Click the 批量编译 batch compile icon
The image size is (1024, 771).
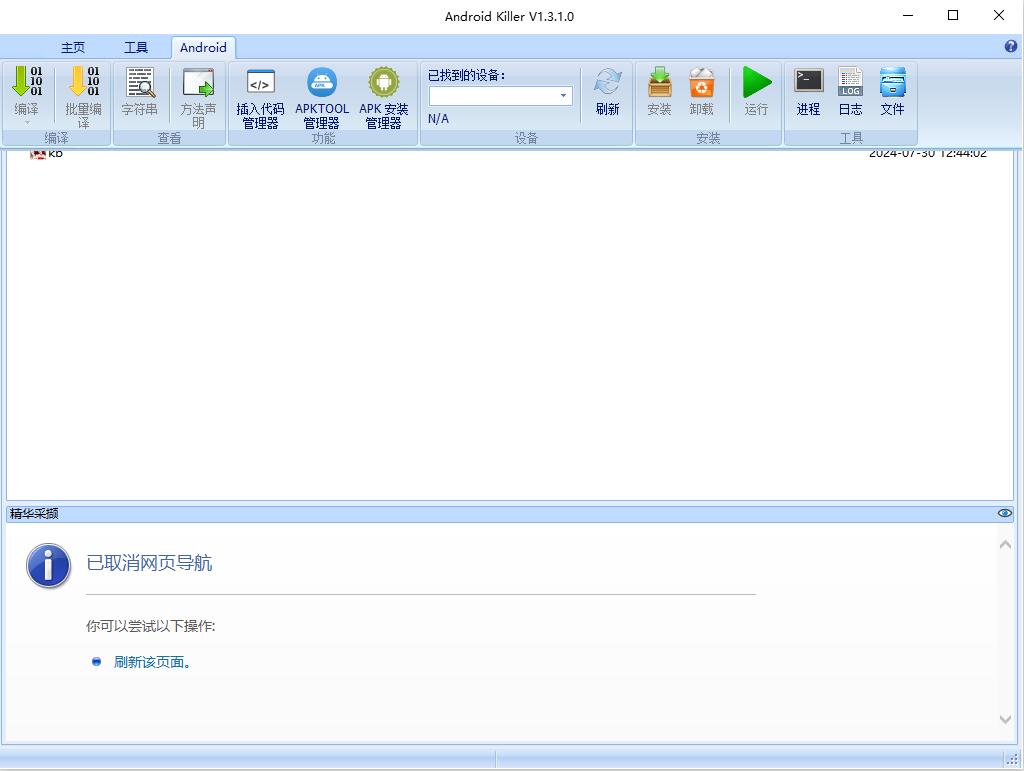[x=83, y=84]
